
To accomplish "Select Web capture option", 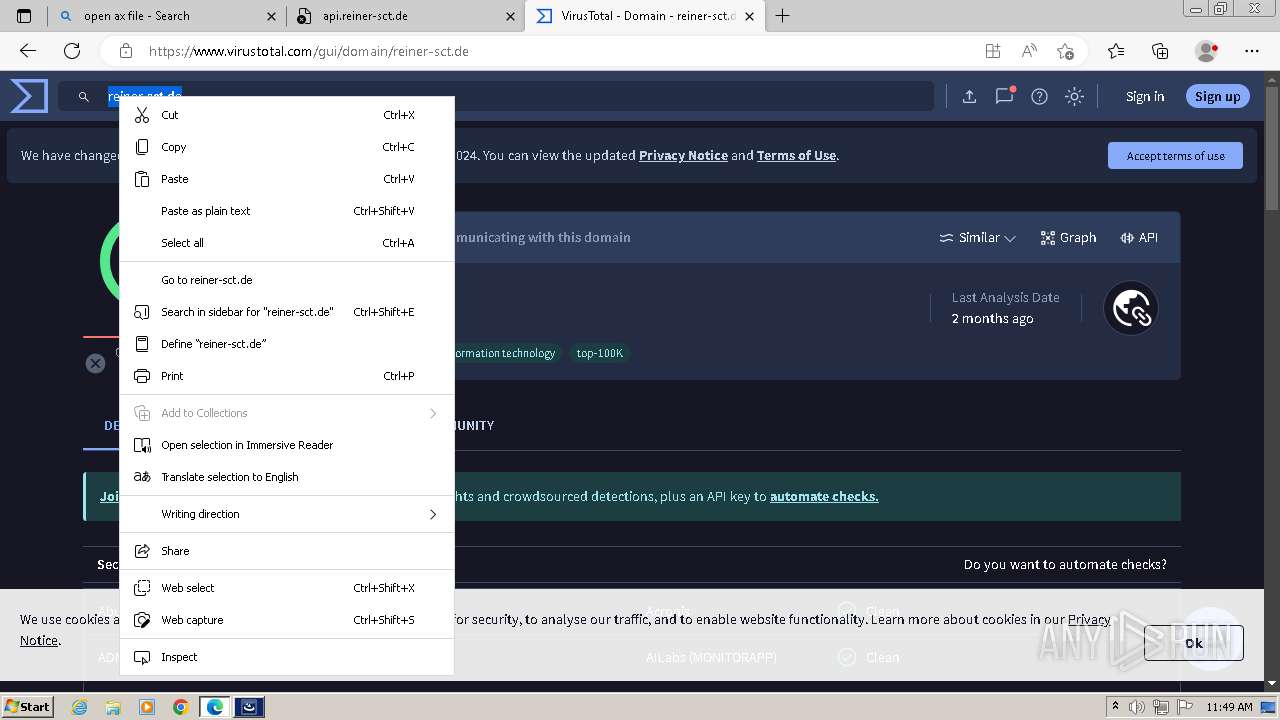I will 287,620.
